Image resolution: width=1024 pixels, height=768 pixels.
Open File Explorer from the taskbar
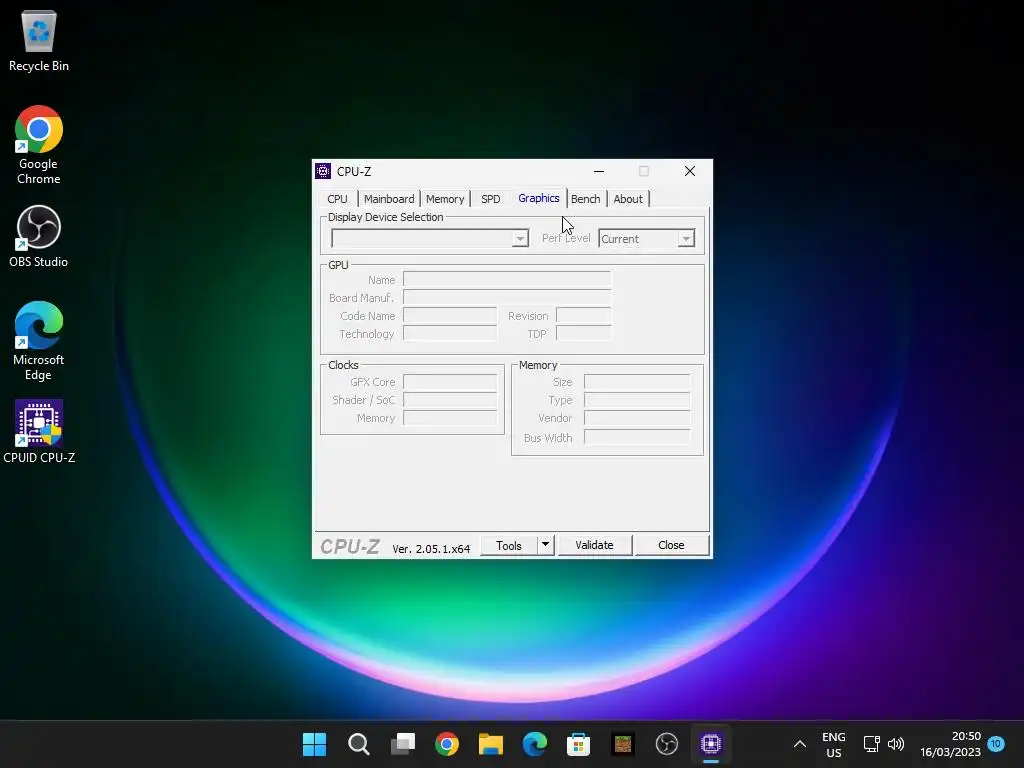pyautogui.click(x=490, y=744)
